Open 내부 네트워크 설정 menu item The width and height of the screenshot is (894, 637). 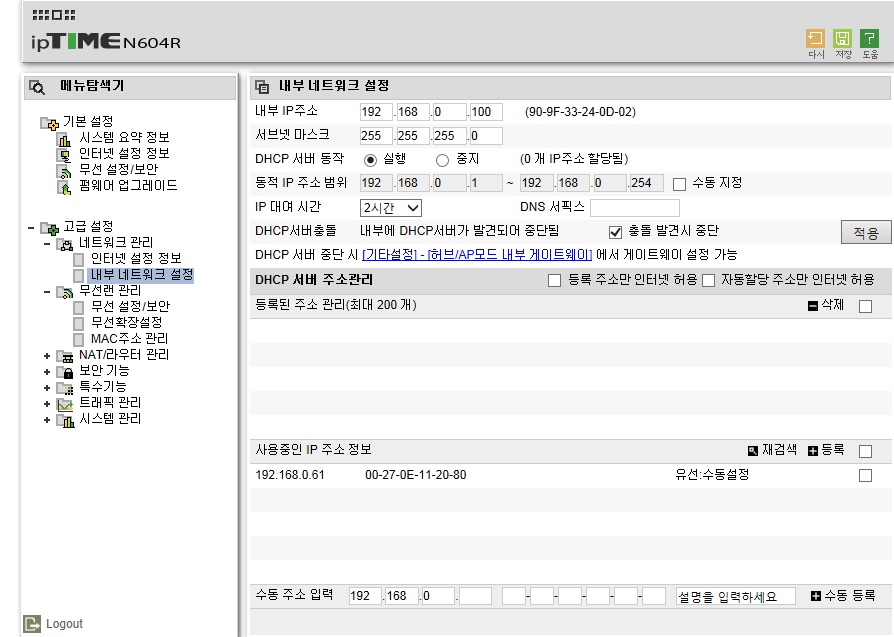tap(142, 275)
